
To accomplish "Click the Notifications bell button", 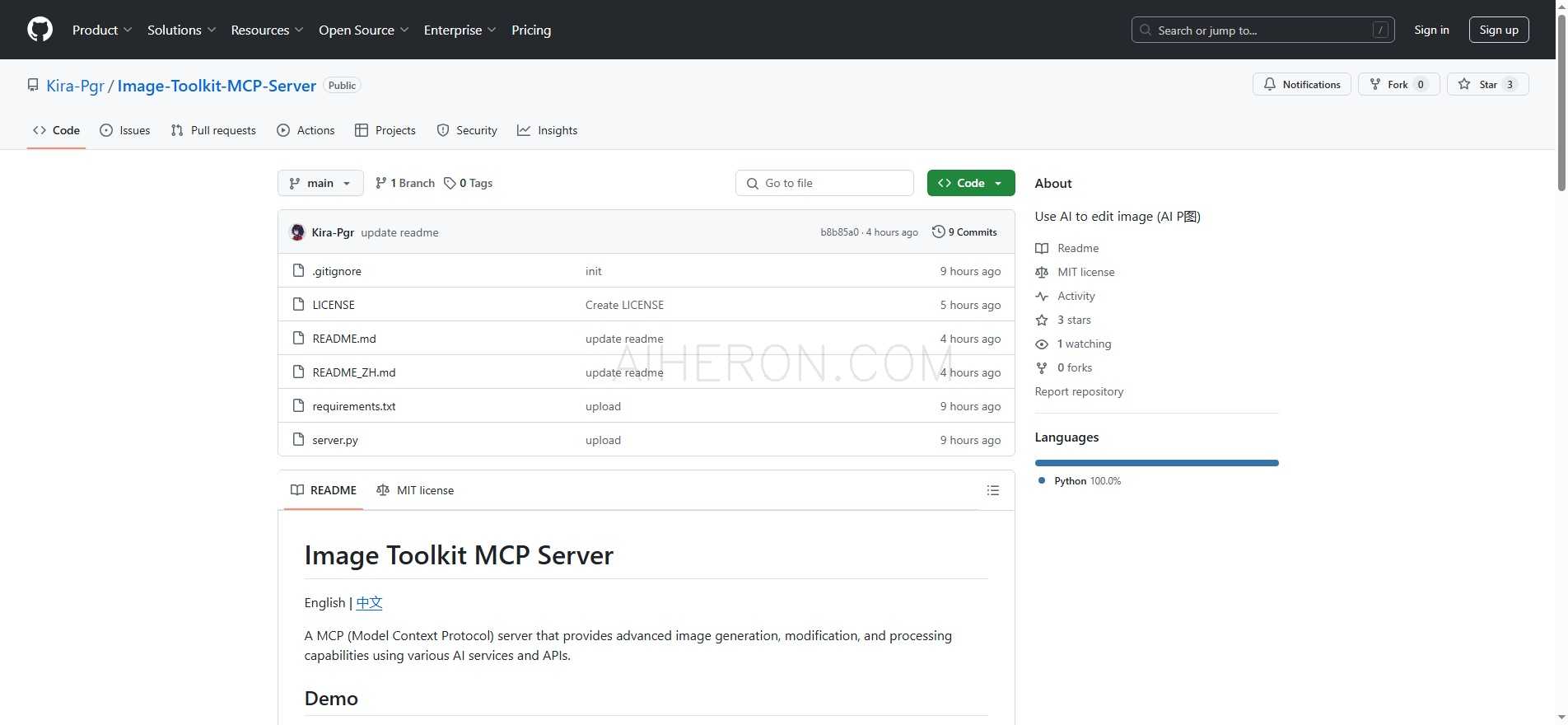I will coord(1301,84).
